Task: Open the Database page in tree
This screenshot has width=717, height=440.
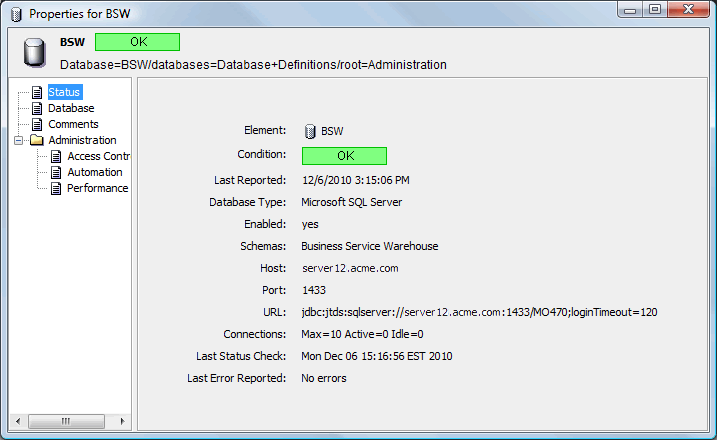Action: click(71, 108)
